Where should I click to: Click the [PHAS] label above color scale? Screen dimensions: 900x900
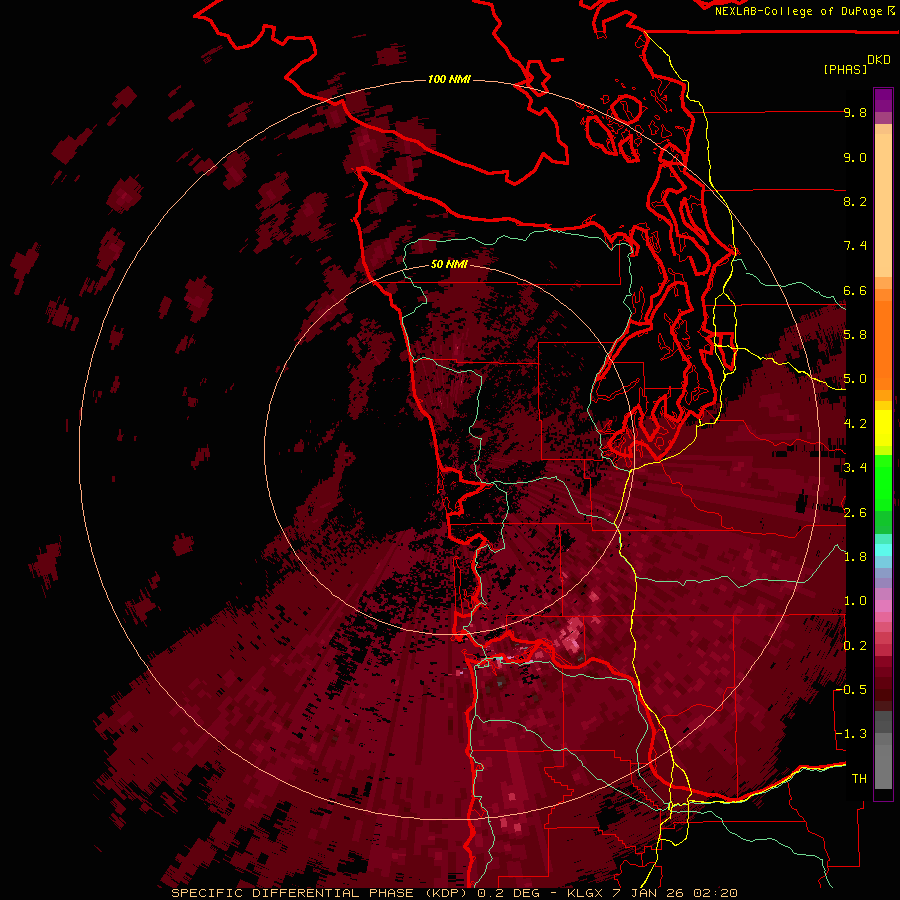(845, 70)
